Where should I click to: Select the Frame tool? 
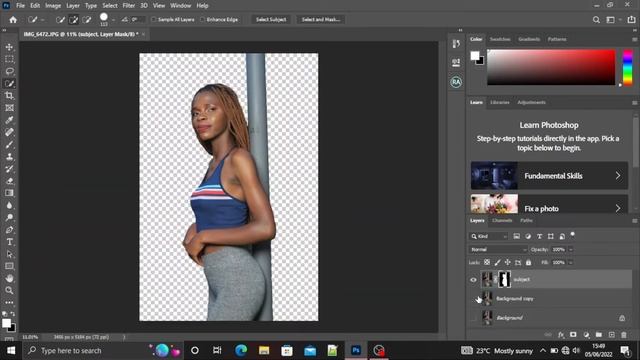tap(9, 108)
